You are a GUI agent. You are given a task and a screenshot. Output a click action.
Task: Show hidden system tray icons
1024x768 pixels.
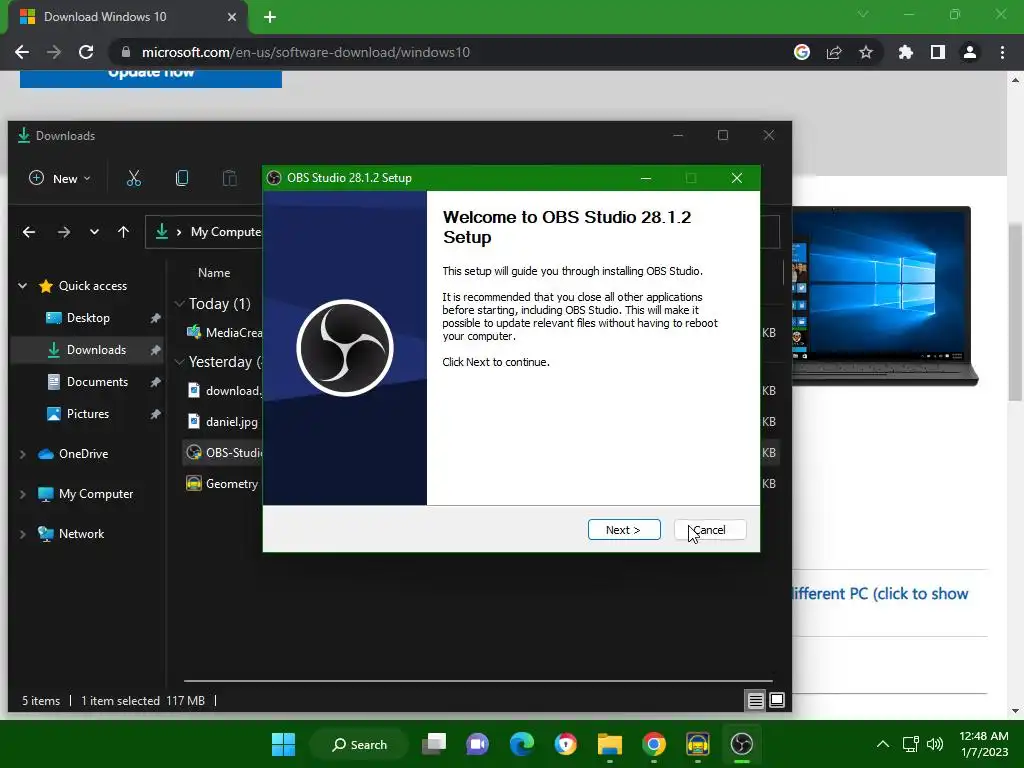point(883,744)
